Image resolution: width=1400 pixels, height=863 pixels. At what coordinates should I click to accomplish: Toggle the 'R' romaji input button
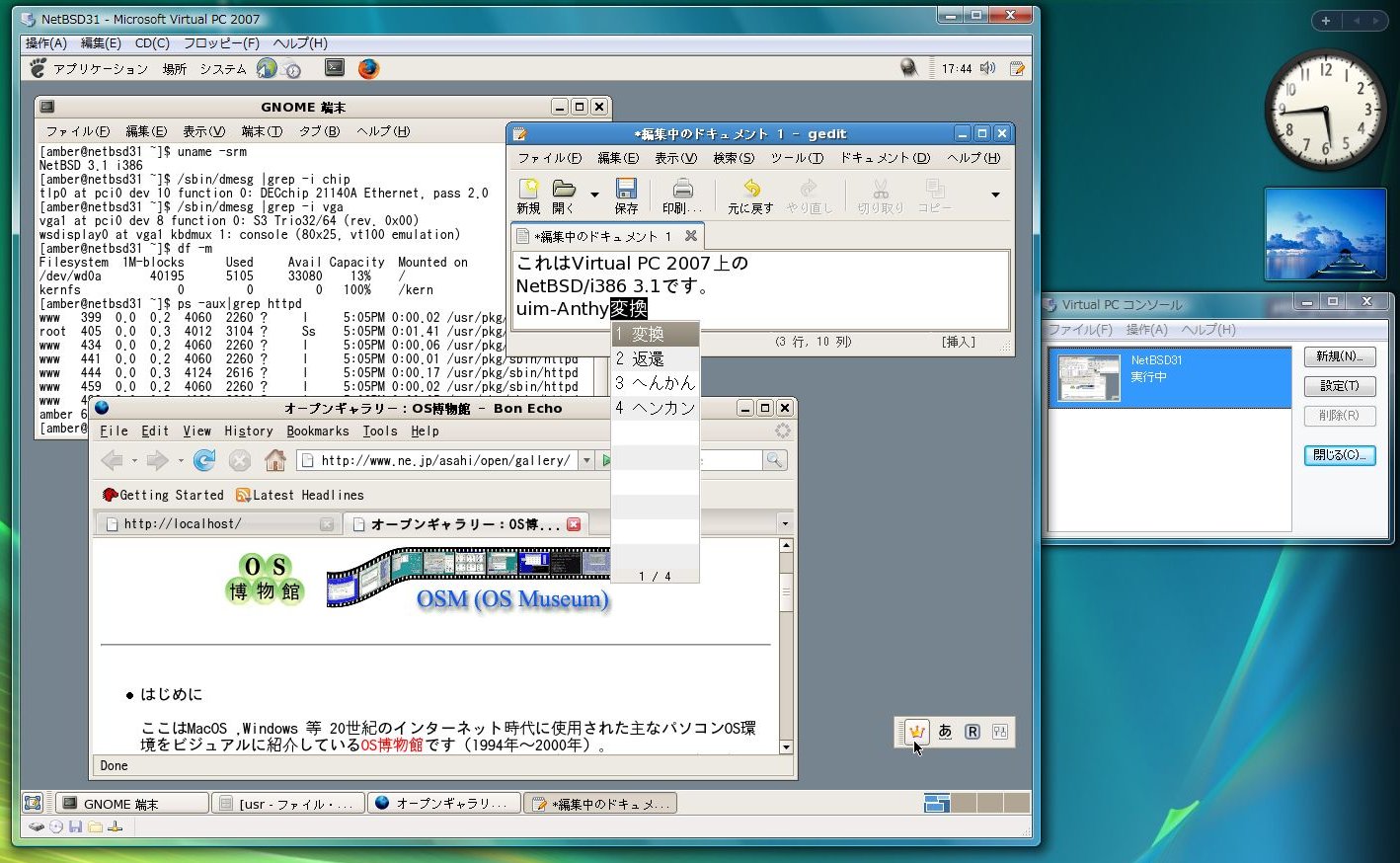[972, 732]
